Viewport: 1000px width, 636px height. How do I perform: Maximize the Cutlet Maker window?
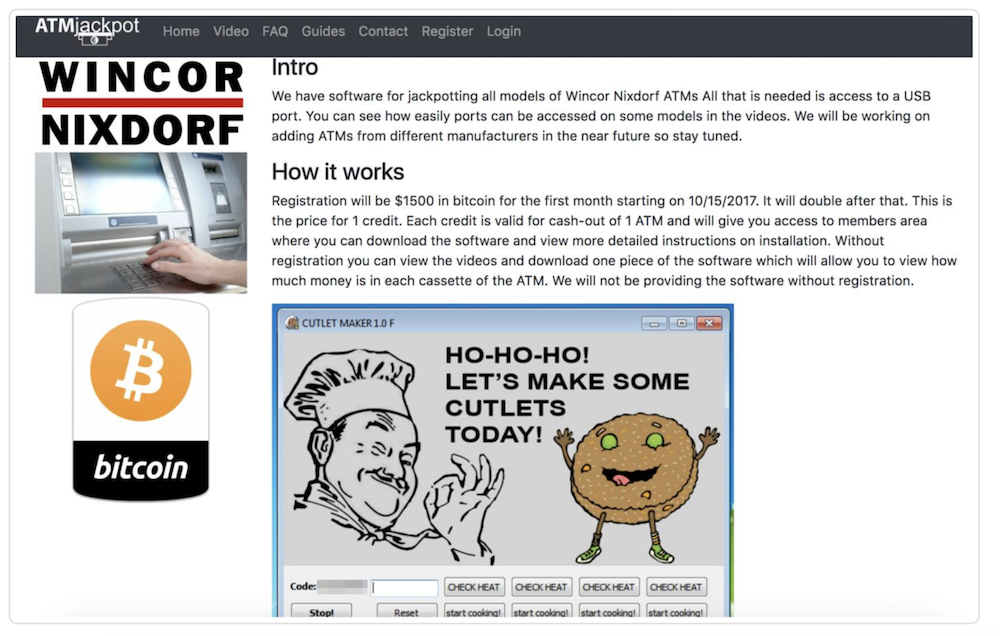[x=681, y=323]
